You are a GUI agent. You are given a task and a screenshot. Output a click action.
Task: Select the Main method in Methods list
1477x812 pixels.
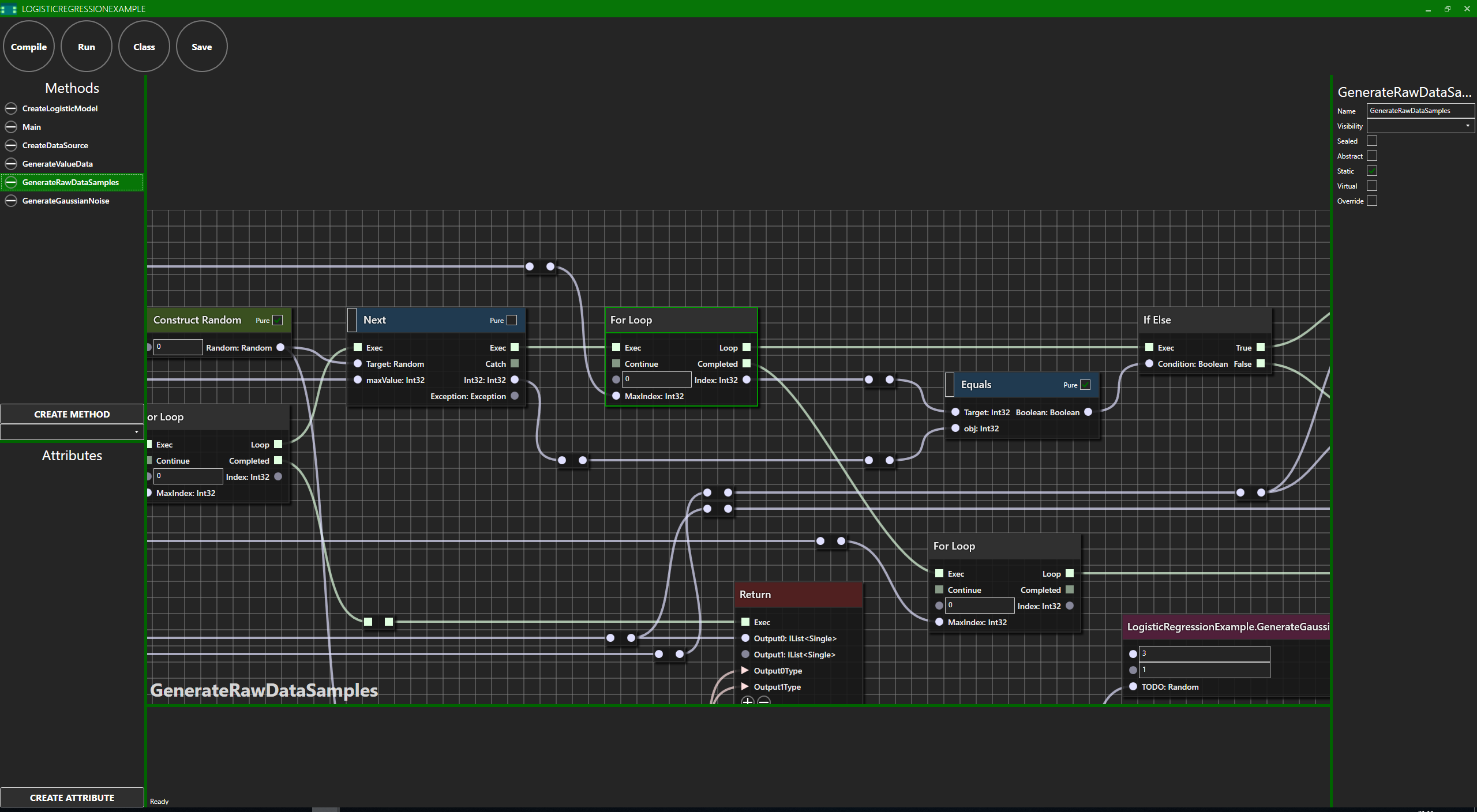32,127
